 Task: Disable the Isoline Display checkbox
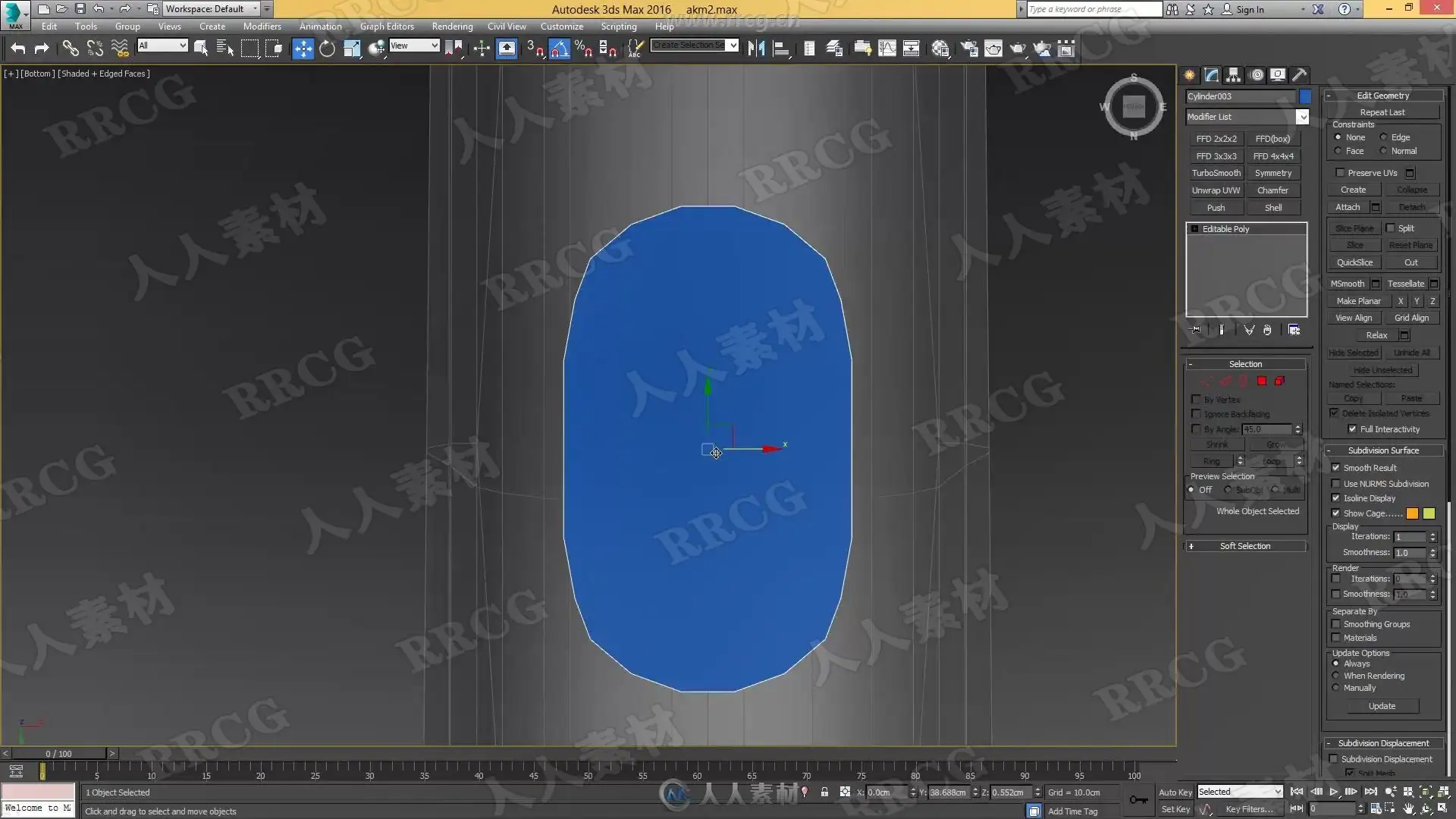(x=1336, y=498)
